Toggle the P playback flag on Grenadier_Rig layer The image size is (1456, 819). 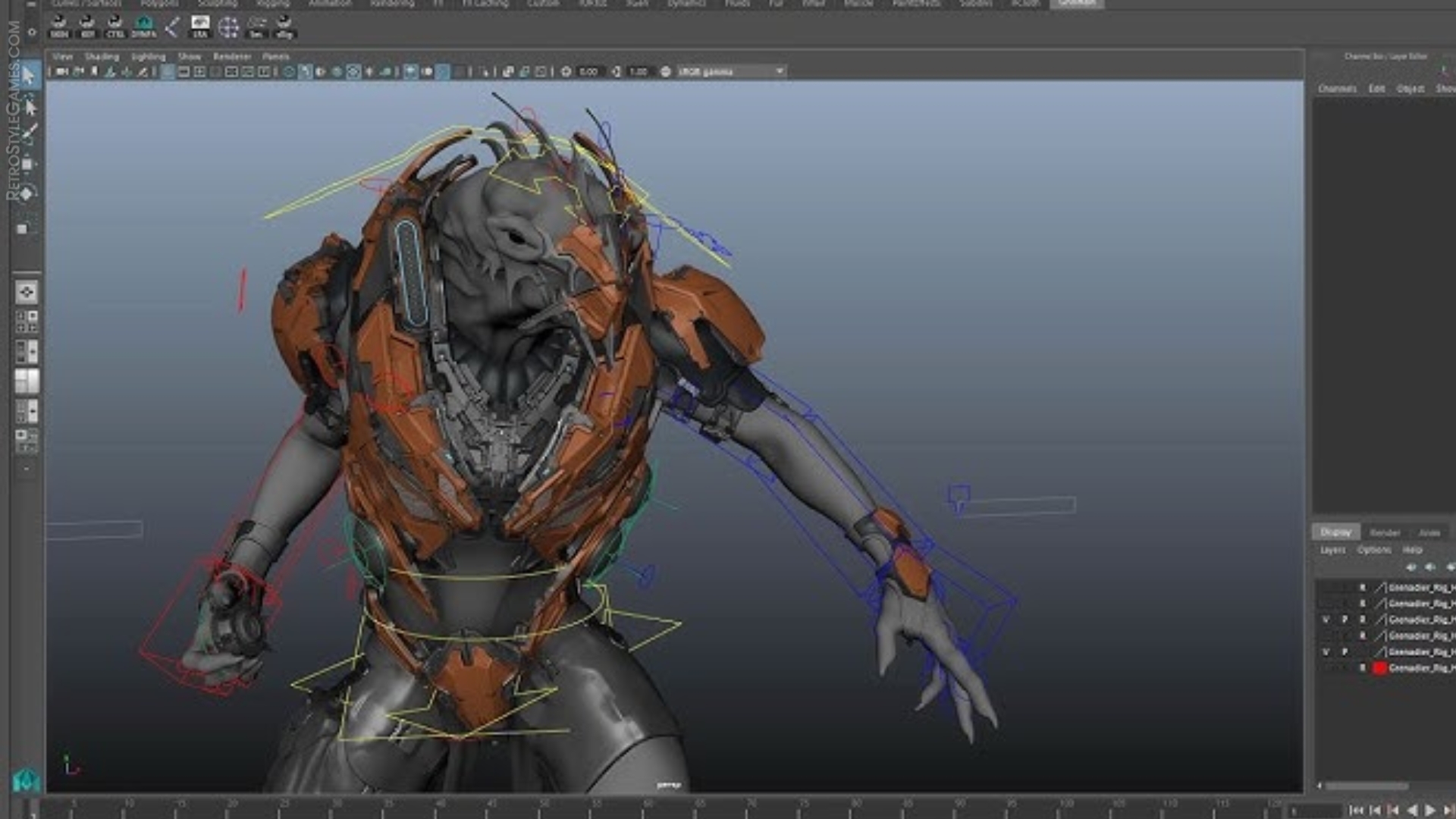1346,620
